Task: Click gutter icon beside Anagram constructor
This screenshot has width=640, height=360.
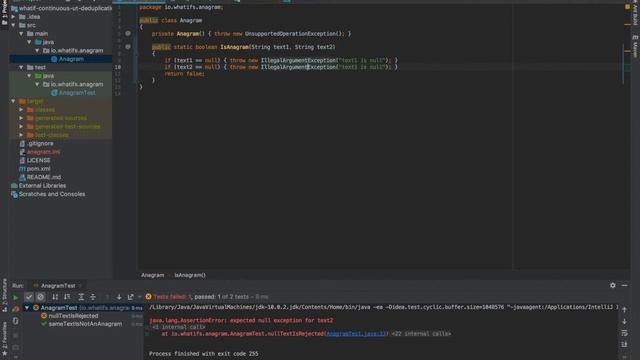Action: click(128, 33)
